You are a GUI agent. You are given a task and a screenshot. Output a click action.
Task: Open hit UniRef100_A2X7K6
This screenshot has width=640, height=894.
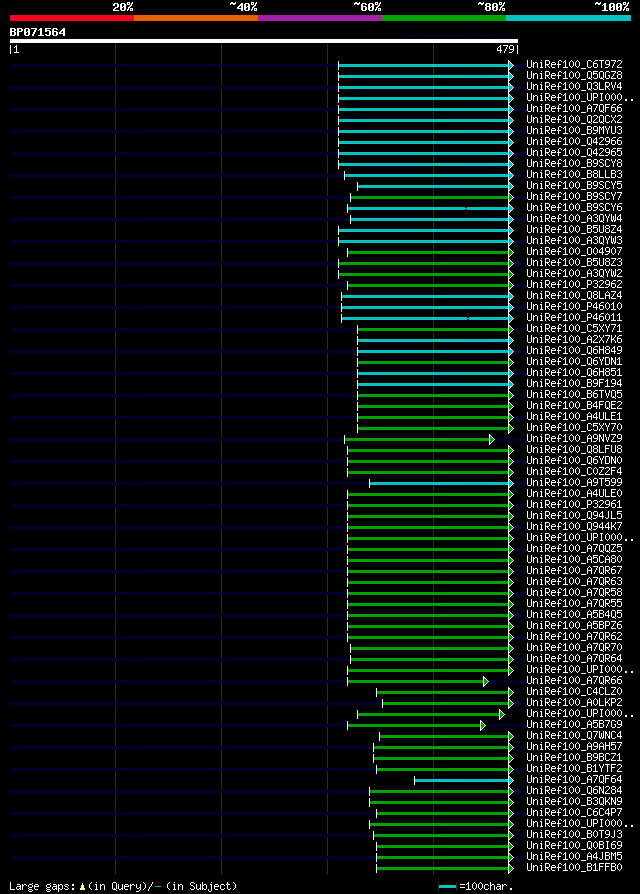574,340
